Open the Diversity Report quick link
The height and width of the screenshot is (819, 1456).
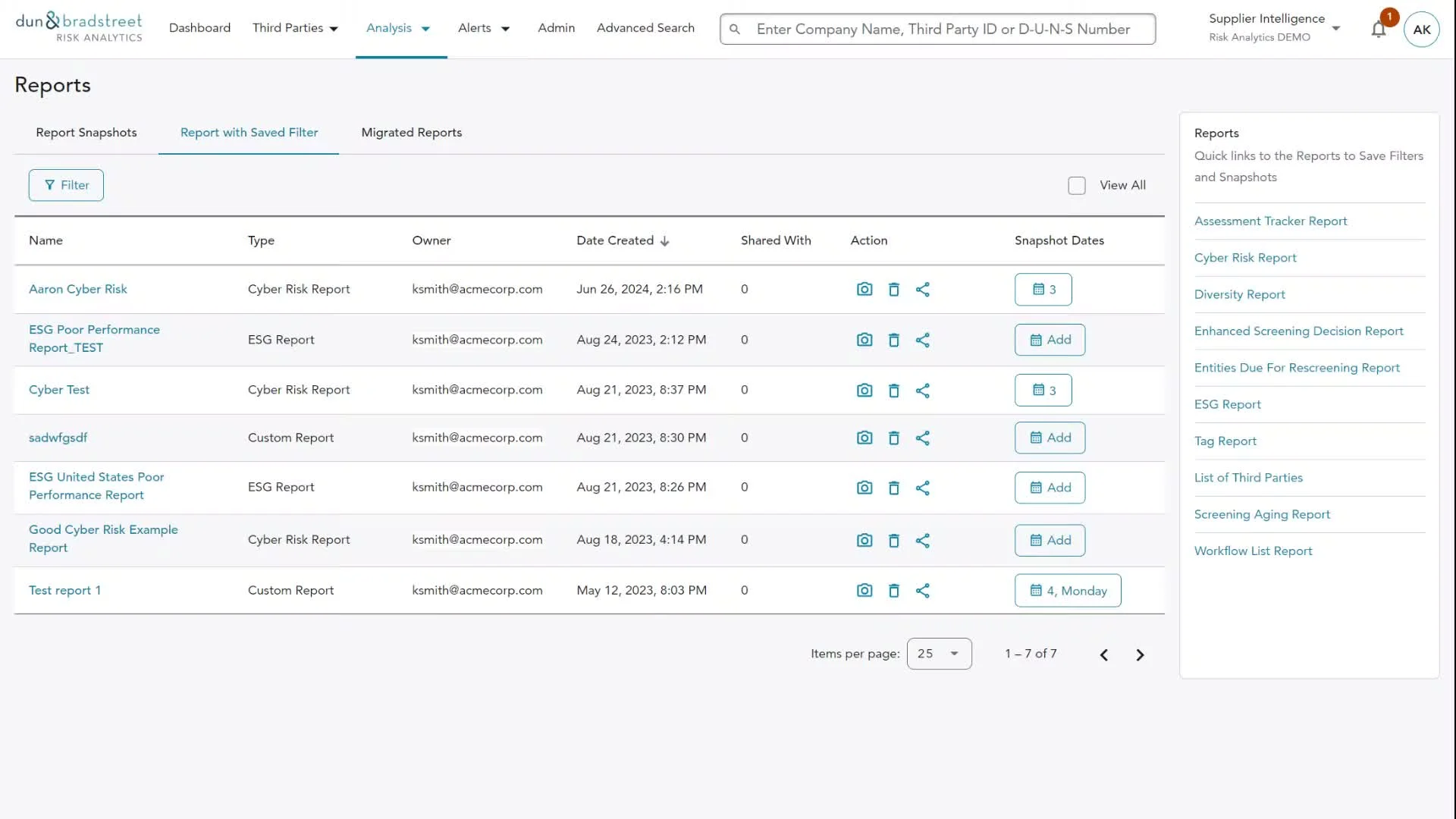pos(1239,294)
